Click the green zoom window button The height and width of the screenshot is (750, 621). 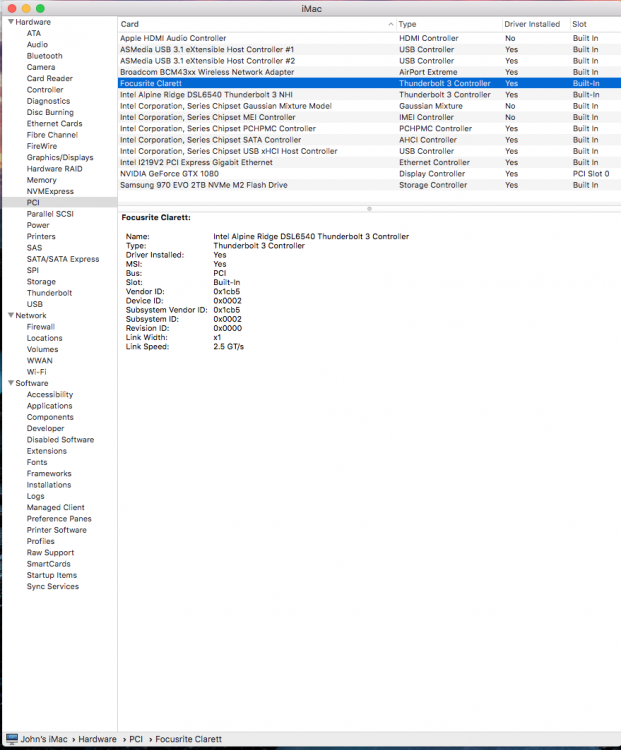click(40, 8)
